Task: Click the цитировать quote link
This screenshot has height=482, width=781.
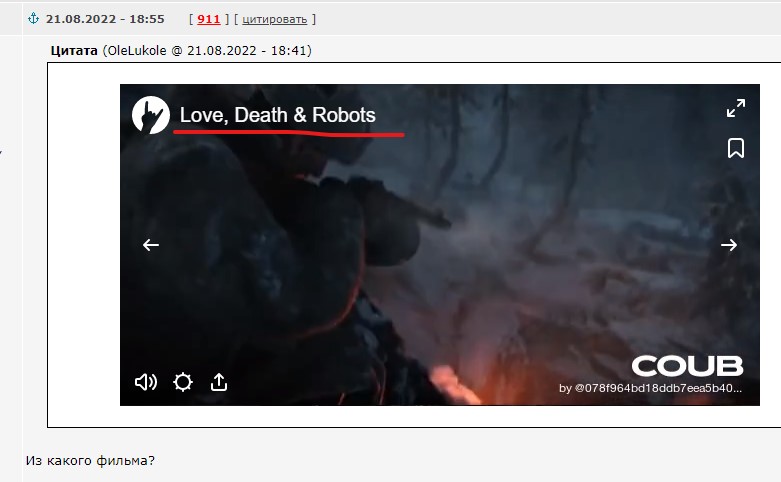Action: (x=274, y=19)
